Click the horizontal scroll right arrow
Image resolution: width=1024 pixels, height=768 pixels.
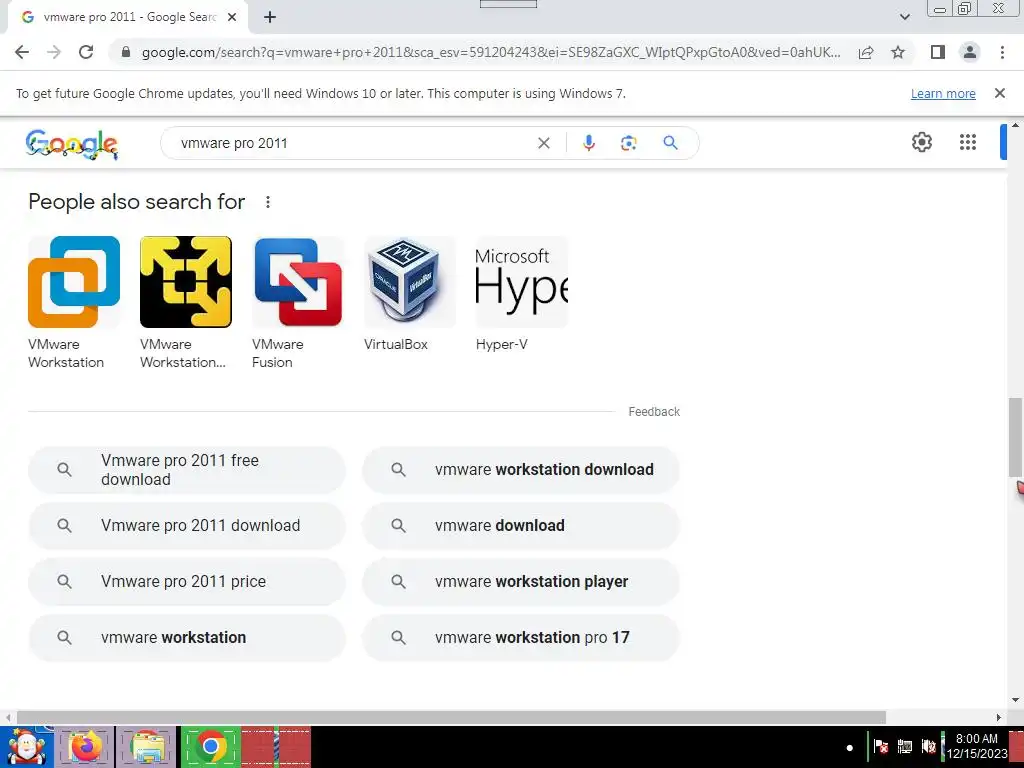pos(999,717)
